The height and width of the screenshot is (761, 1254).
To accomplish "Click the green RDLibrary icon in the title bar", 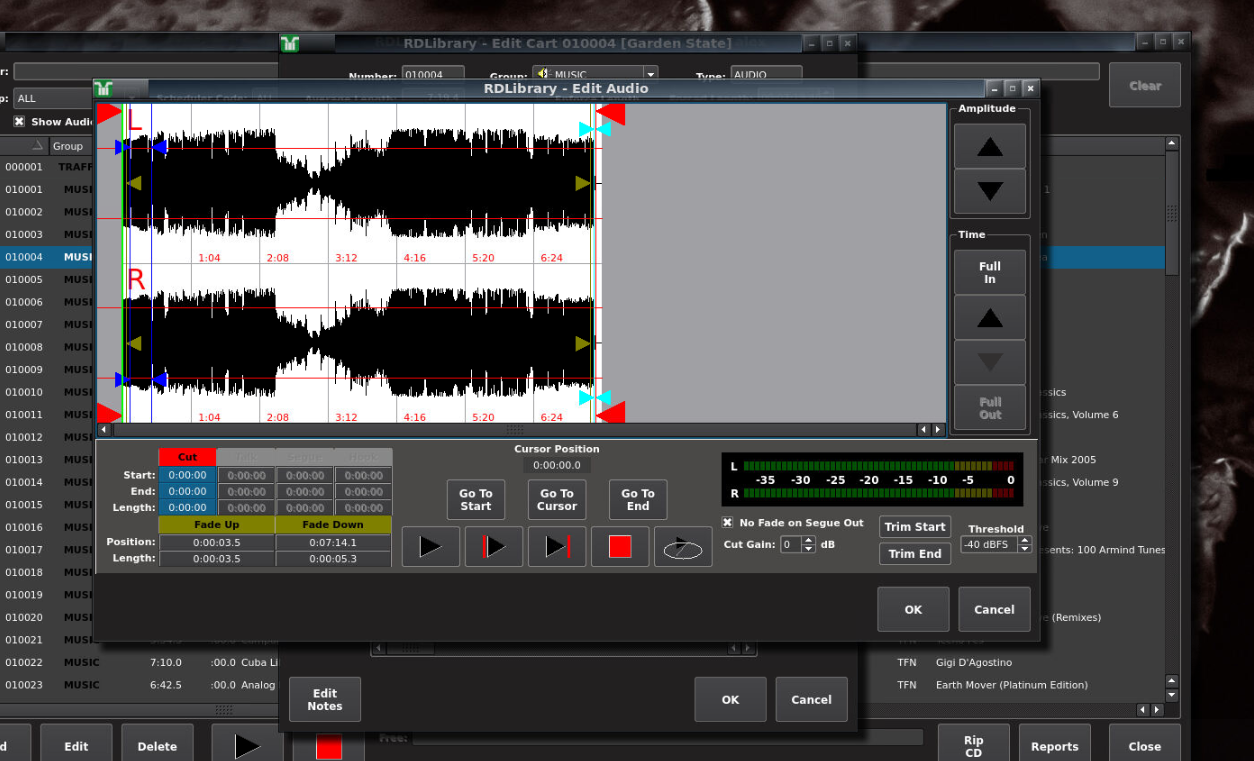I will 102,88.
